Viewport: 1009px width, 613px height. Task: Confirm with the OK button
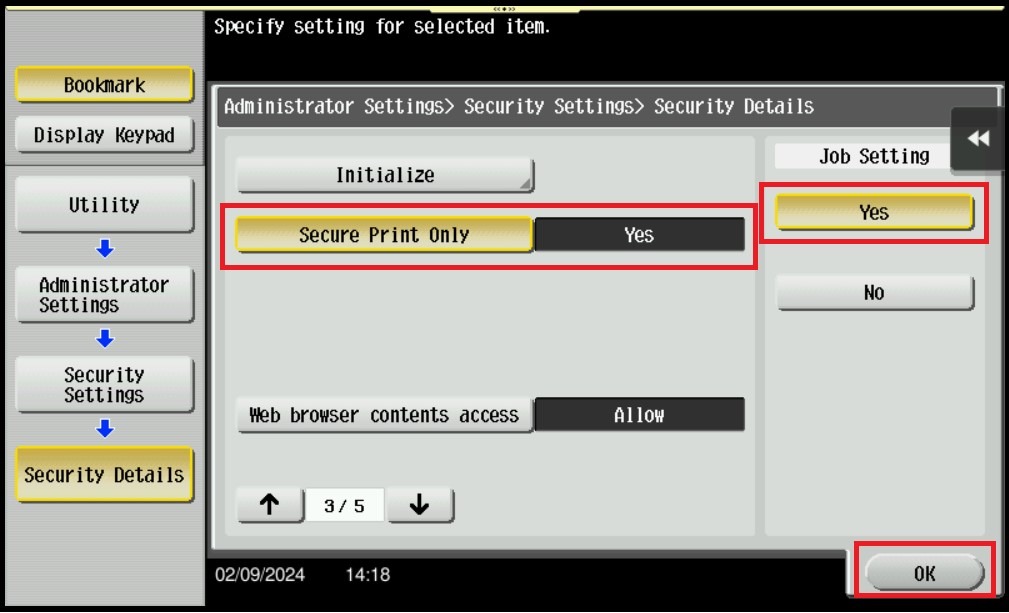[925, 573]
